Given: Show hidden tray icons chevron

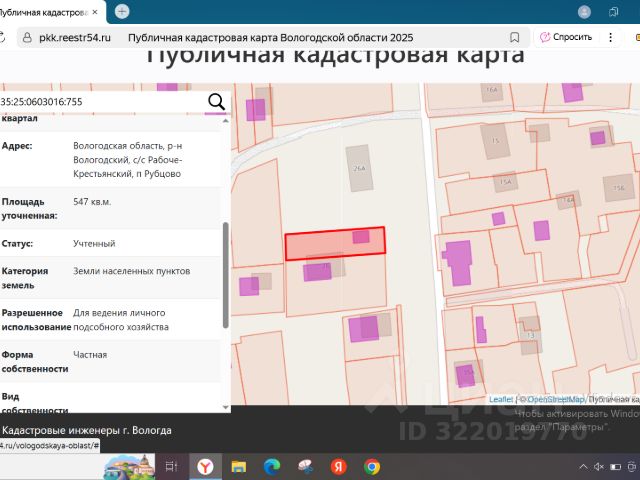Looking at the screenshot, I should 583,467.
